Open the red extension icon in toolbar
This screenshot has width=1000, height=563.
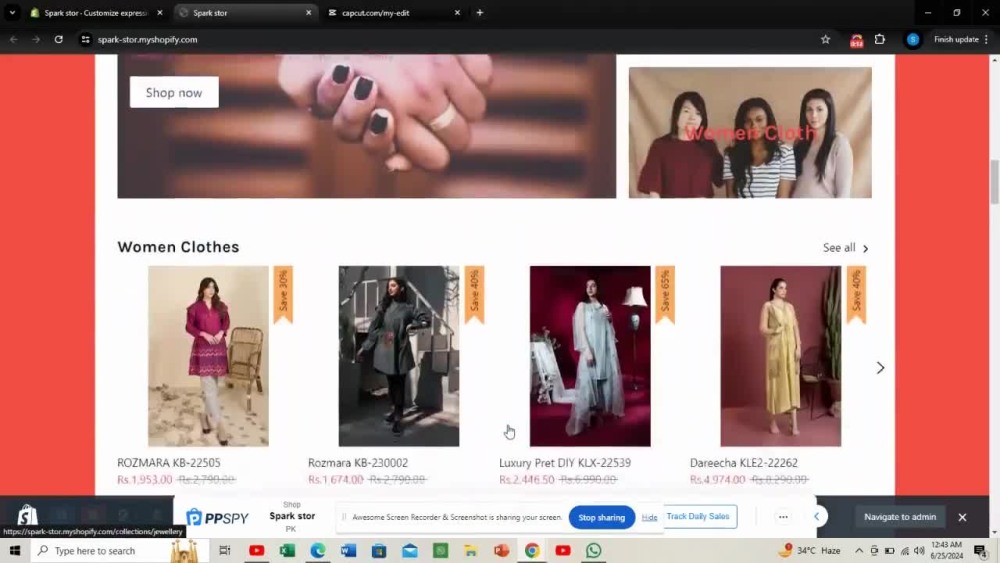(x=857, y=40)
